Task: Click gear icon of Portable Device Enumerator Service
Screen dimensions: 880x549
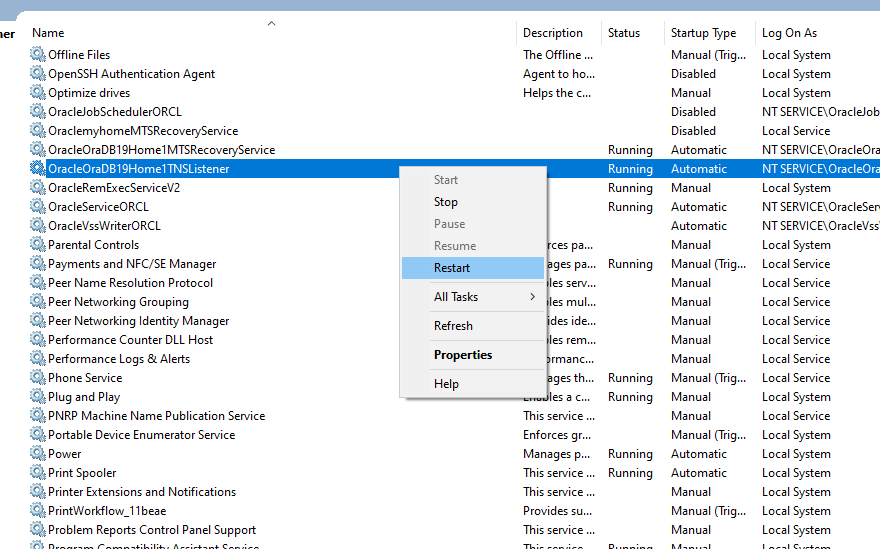Action: 38,435
